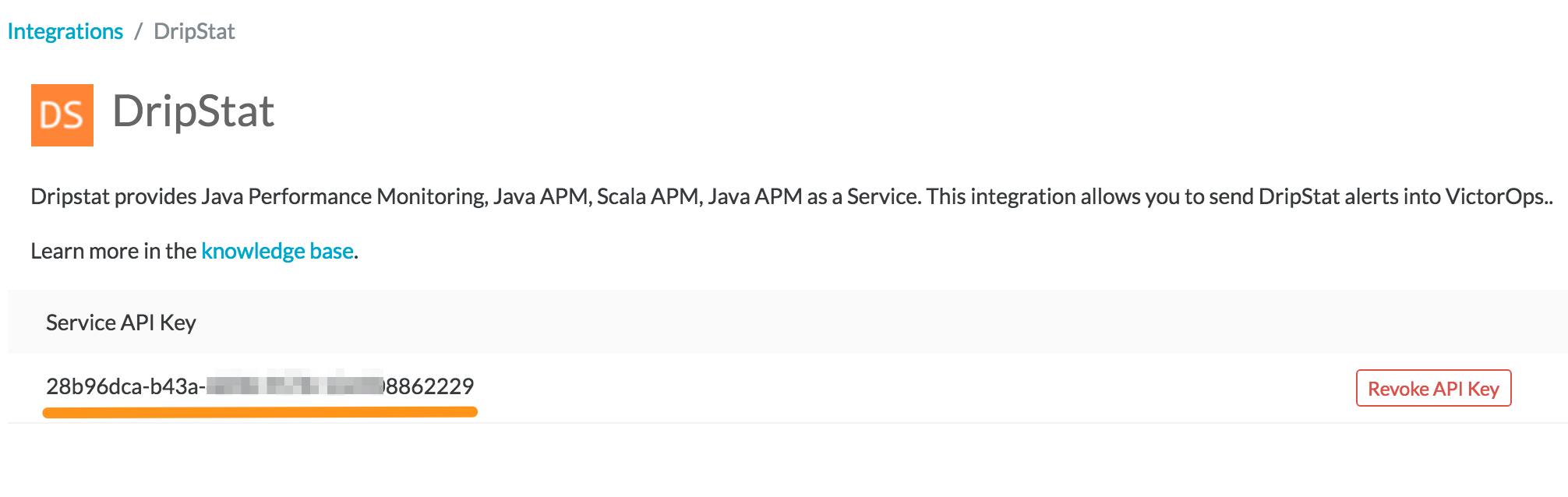Open the knowledge base link
This screenshot has width=1568, height=497.
tap(276, 251)
